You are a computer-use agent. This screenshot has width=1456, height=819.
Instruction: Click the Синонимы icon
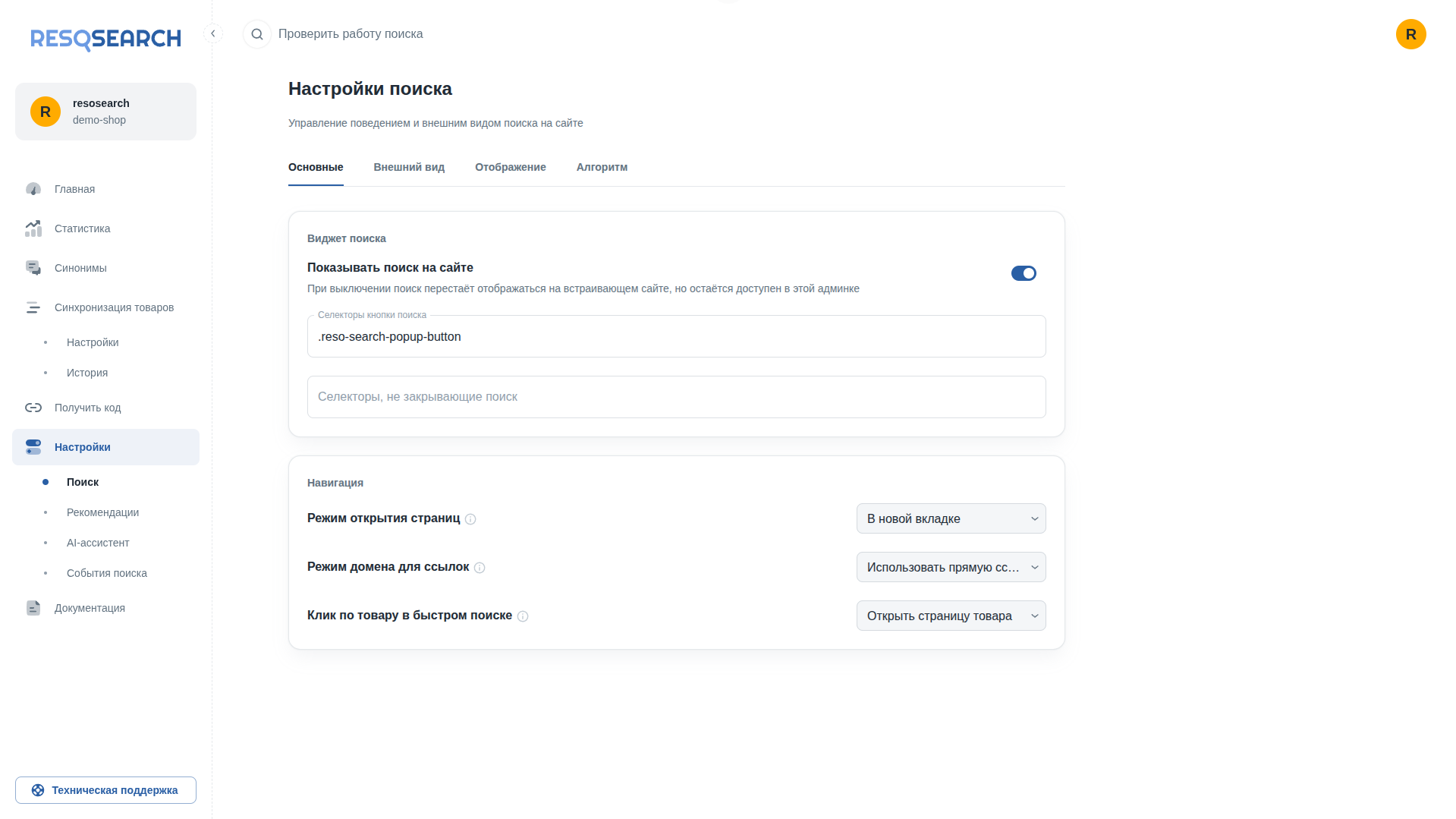(33, 268)
